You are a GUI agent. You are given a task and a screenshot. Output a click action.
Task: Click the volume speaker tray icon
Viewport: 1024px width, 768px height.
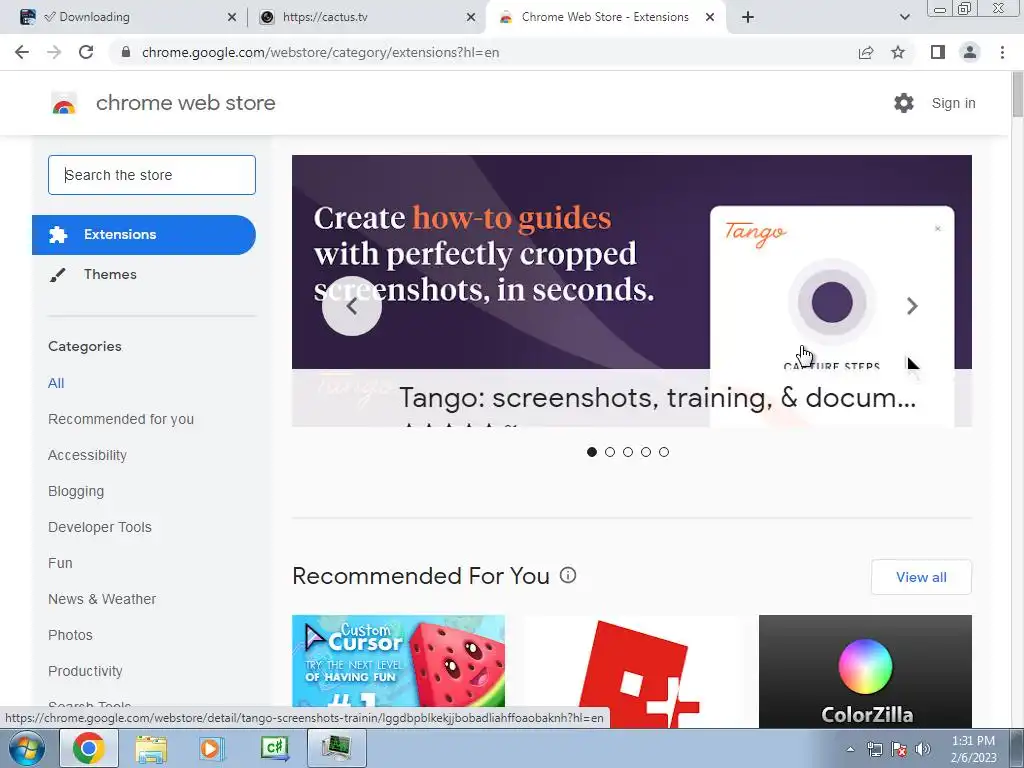click(x=923, y=749)
